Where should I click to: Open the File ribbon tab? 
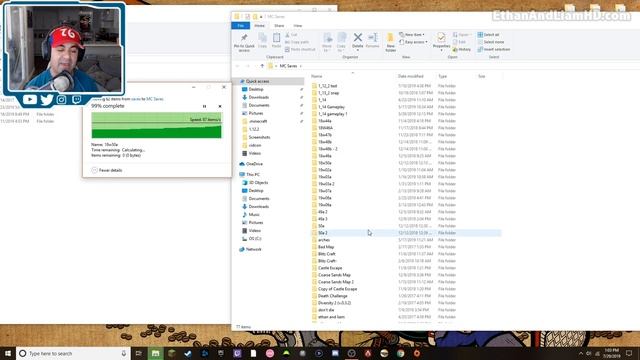241,26
